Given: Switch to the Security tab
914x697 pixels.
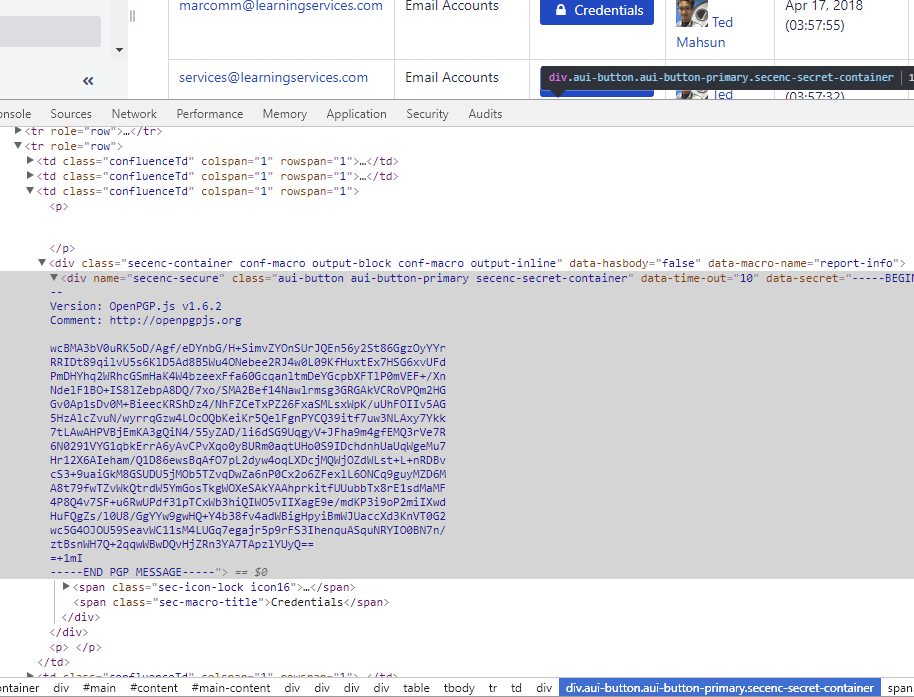Looking at the screenshot, I should tap(427, 113).
